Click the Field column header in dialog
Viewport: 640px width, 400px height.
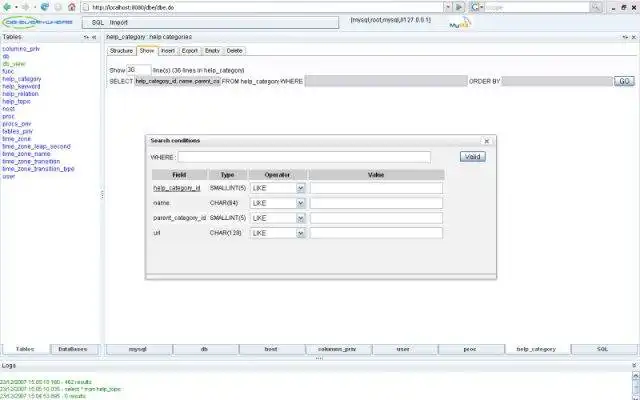(179, 175)
